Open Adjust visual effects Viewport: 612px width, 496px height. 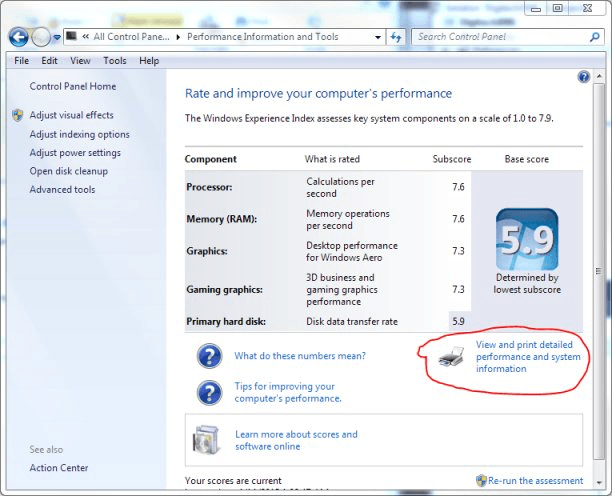tap(72, 115)
